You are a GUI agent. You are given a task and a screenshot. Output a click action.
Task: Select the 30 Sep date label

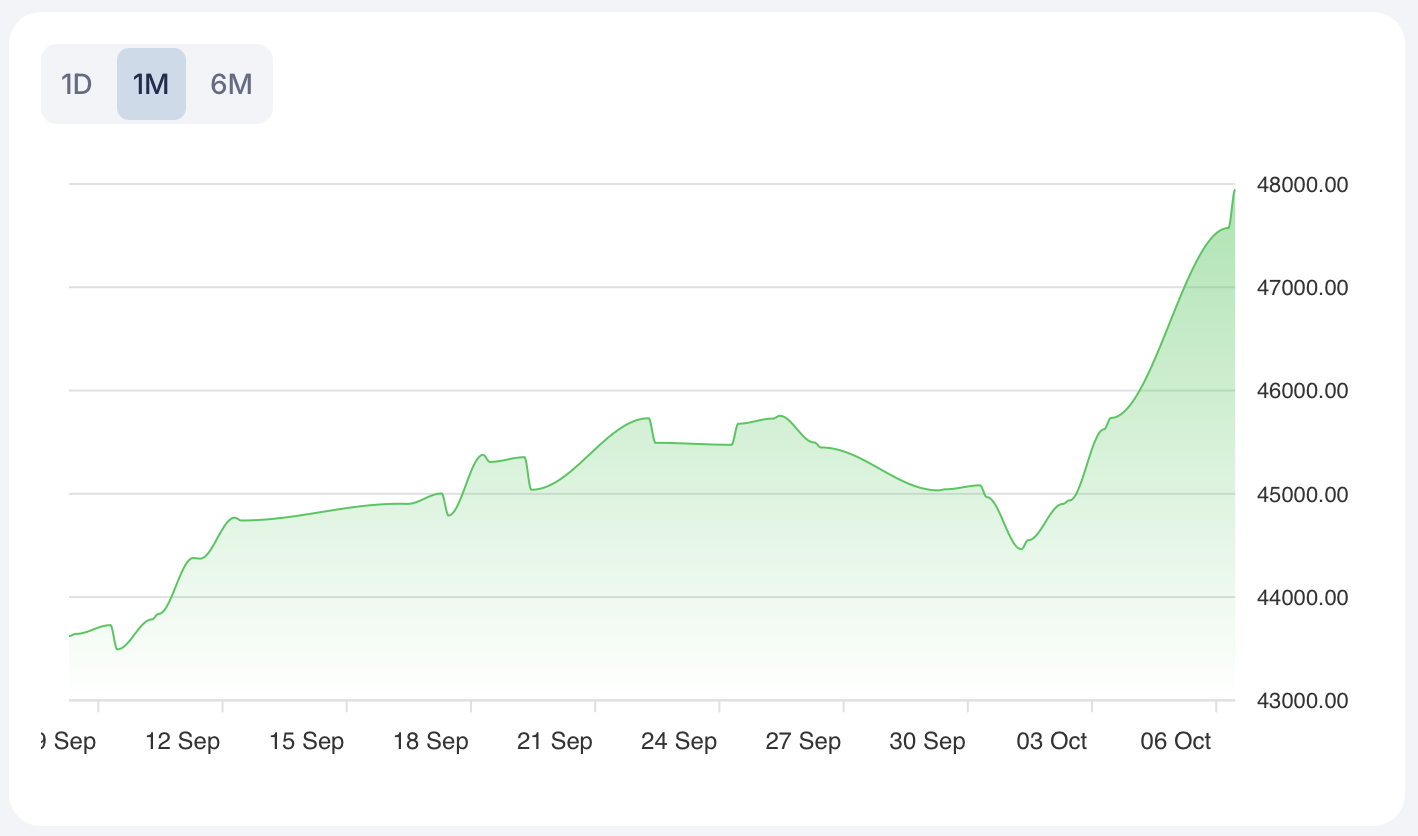click(x=927, y=742)
